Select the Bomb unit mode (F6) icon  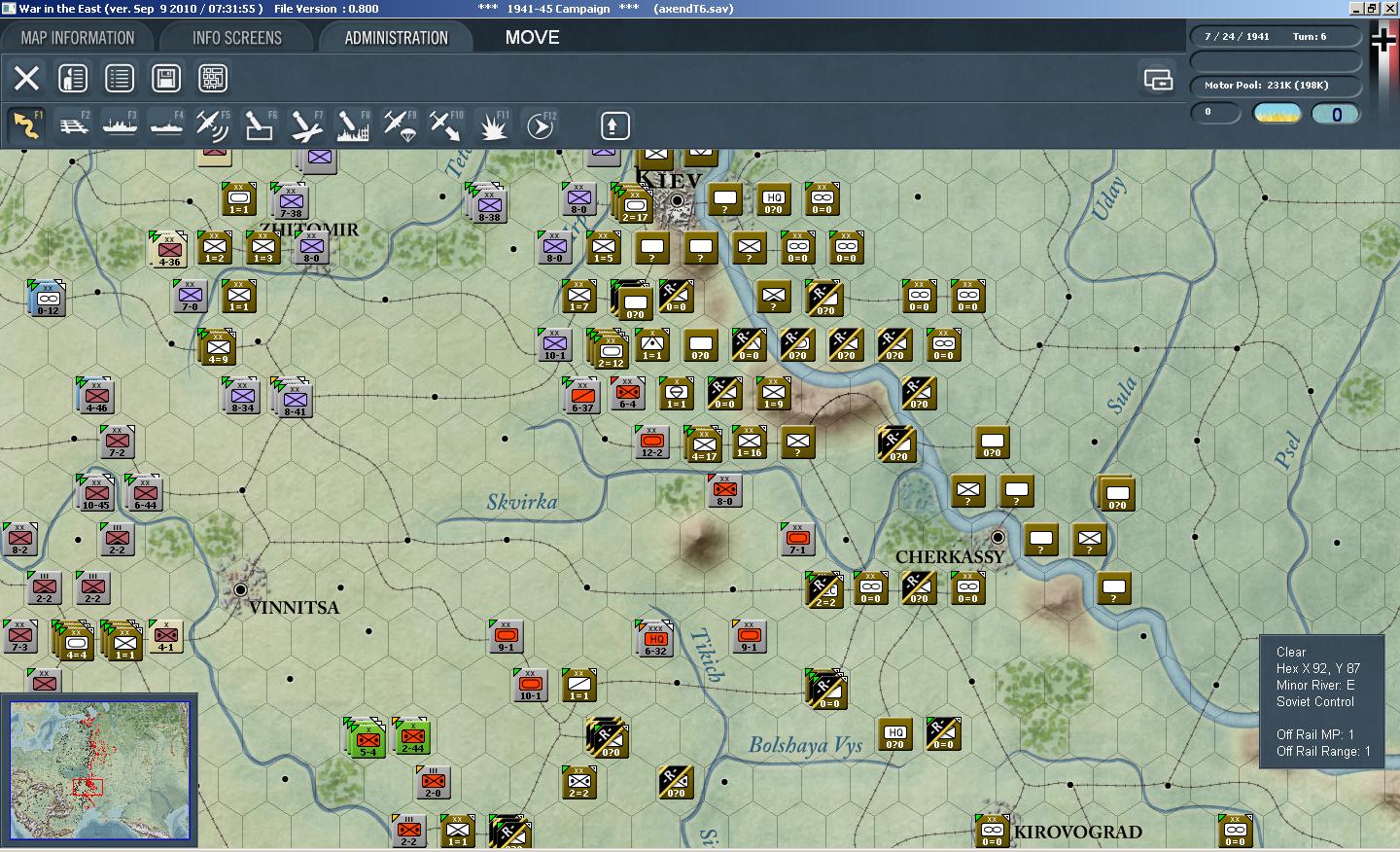pyautogui.click(x=260, y=125)
